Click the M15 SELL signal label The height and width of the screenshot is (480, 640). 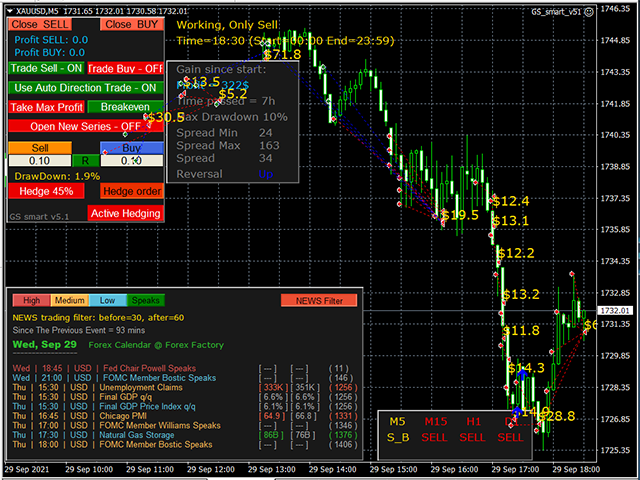[x=435, y=438]
